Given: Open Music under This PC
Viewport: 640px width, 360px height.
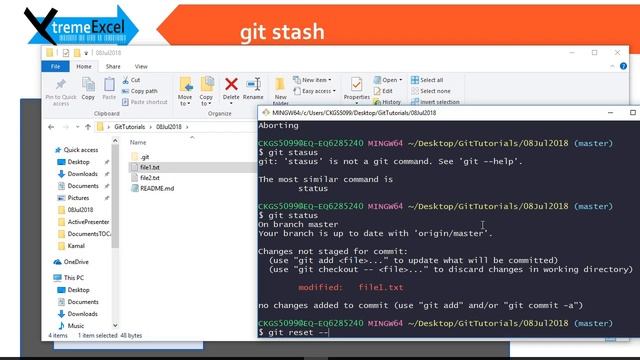Looking at the screenshot, I should (x=76, y=326).
